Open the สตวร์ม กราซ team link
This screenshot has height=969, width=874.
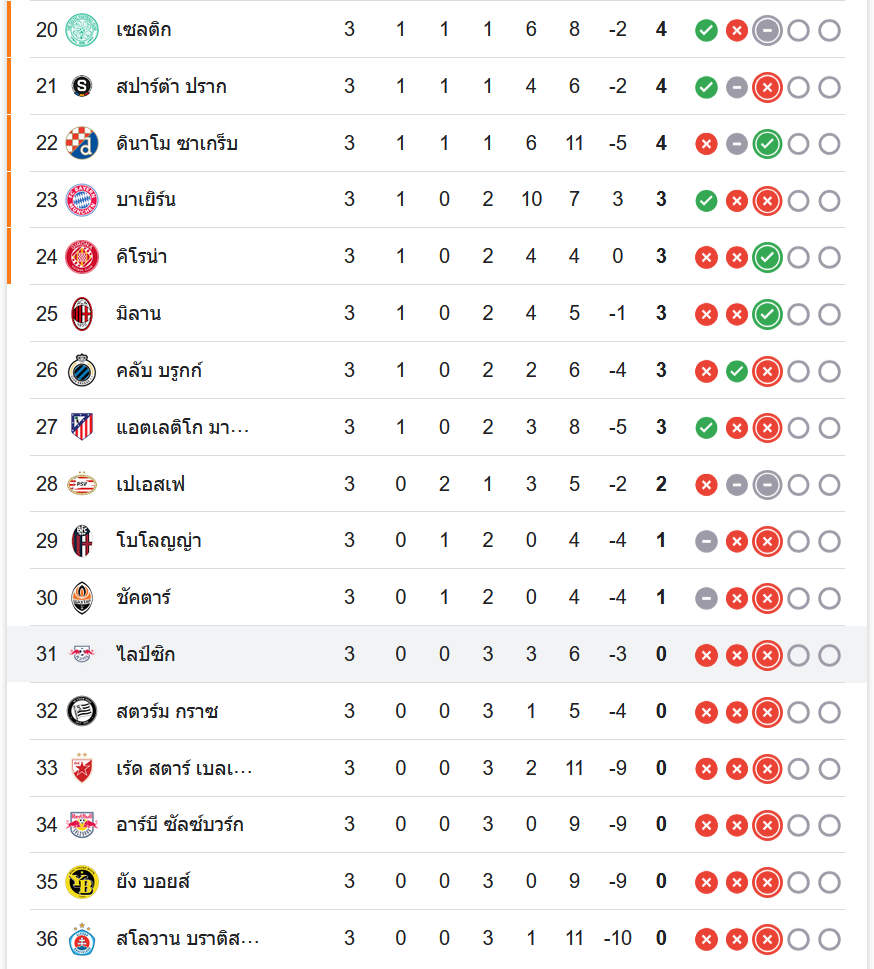point(167,712)
